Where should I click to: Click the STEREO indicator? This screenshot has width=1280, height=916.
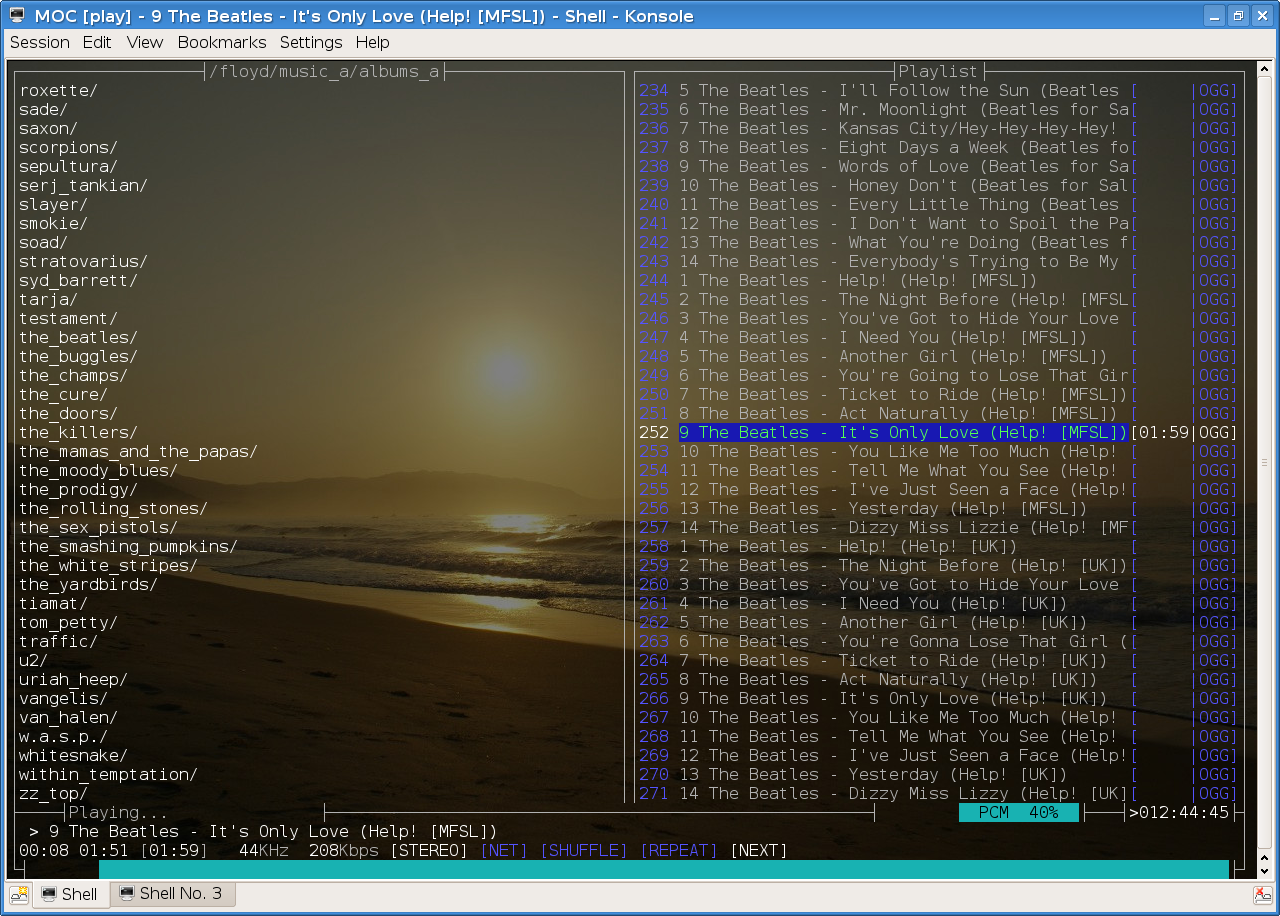[429, 850]
